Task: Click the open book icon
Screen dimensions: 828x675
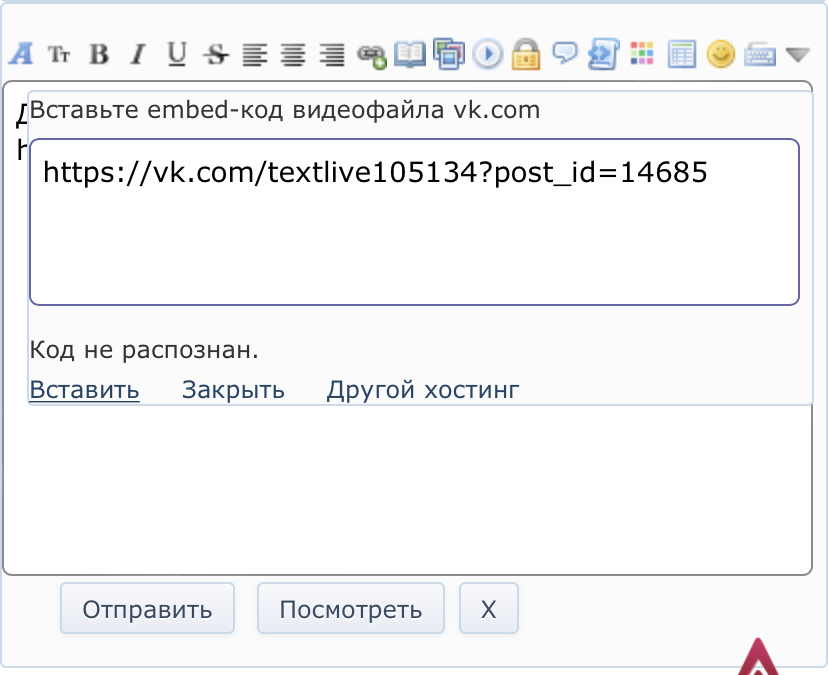Action: (x=410, y=54)
